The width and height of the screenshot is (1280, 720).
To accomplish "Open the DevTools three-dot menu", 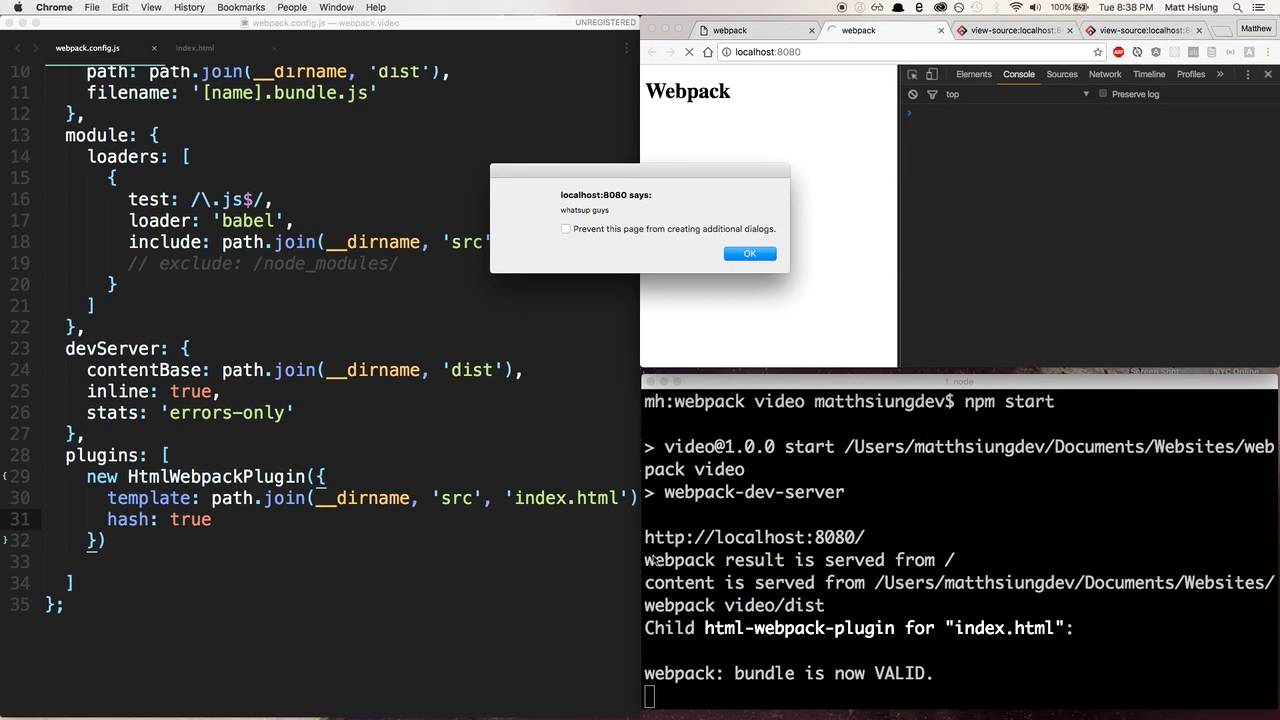I will 1247,74.
